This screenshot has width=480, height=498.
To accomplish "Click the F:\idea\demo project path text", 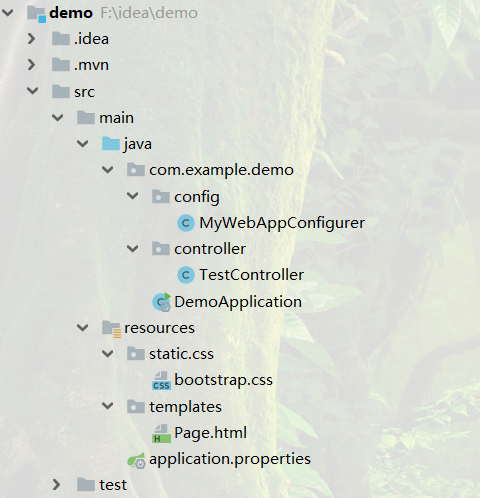I will 149,13.
